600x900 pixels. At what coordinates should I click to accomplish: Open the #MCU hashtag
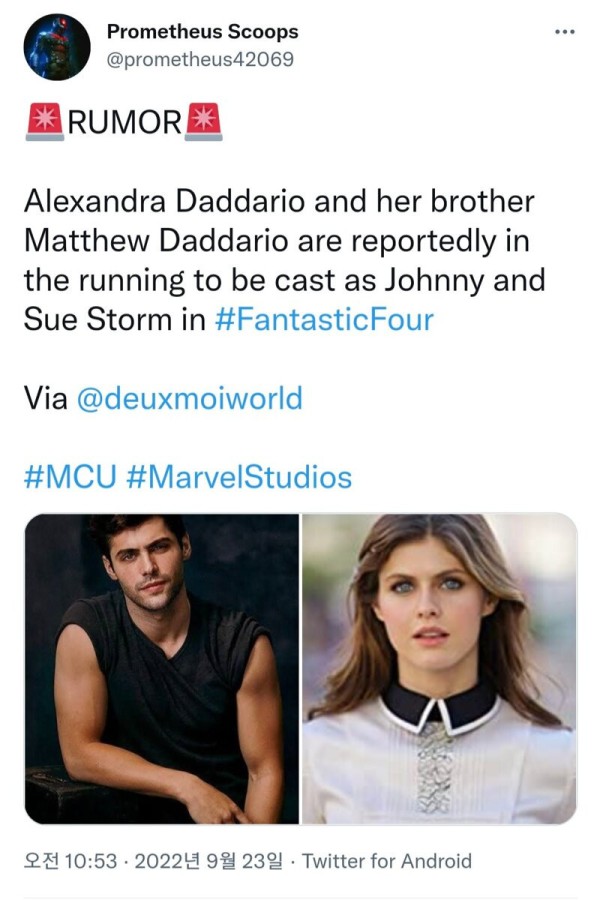70,477
